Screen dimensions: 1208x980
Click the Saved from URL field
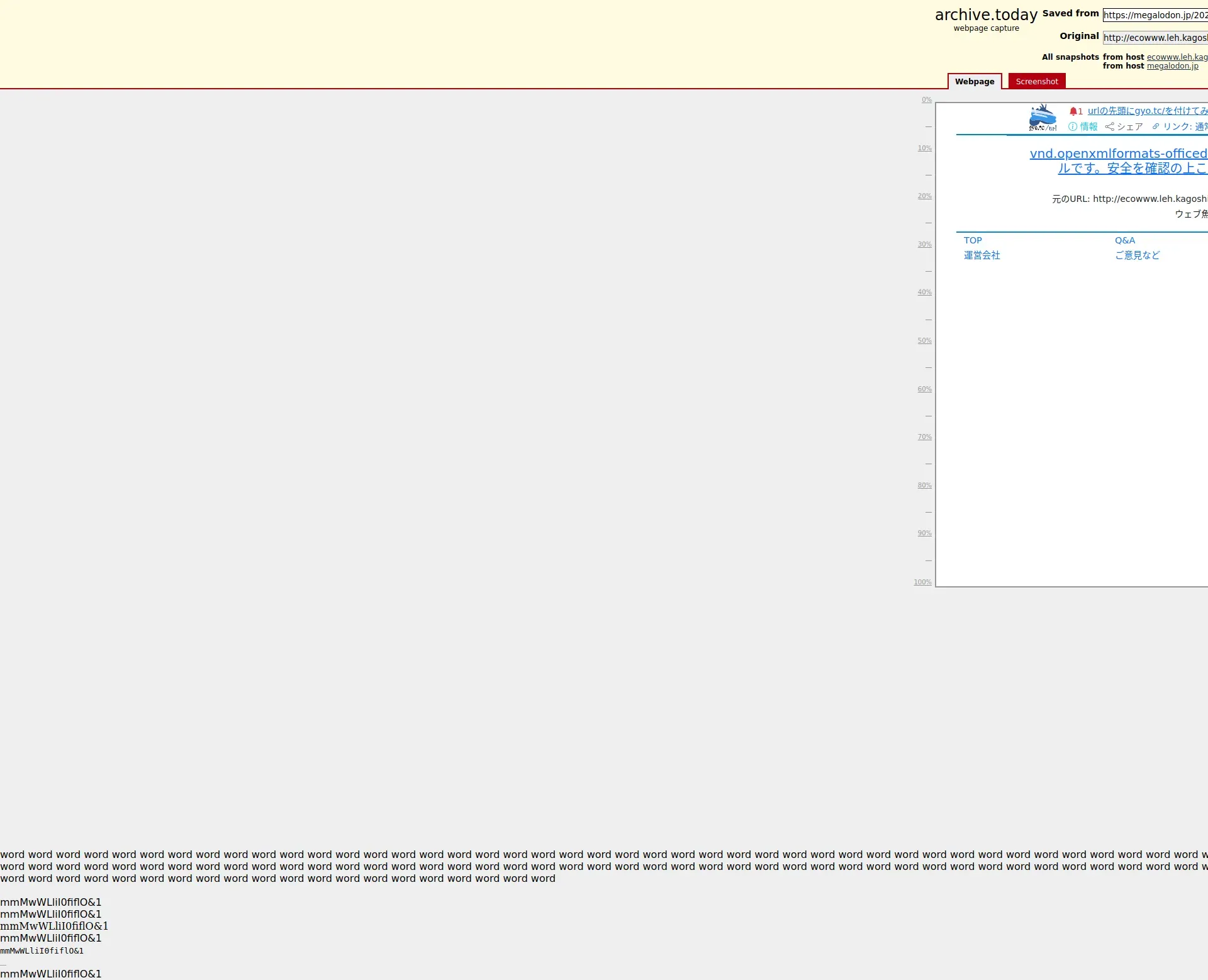point(1155,15)
